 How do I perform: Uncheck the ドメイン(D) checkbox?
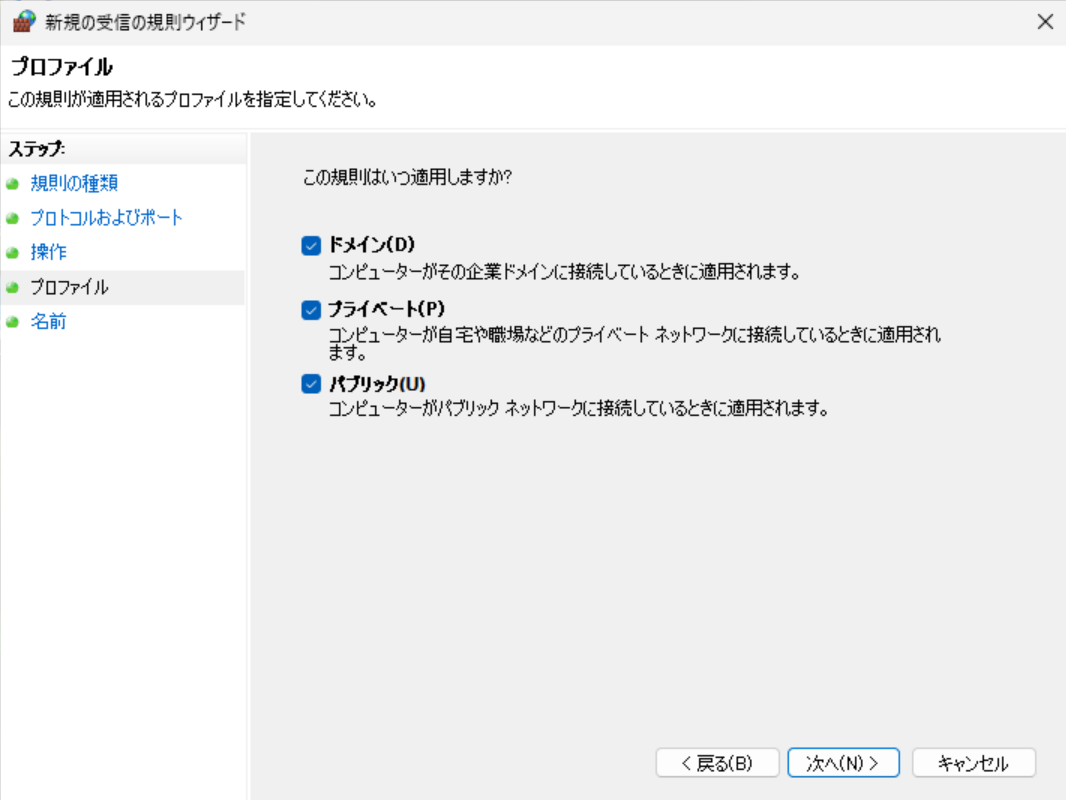pos(311,245)
